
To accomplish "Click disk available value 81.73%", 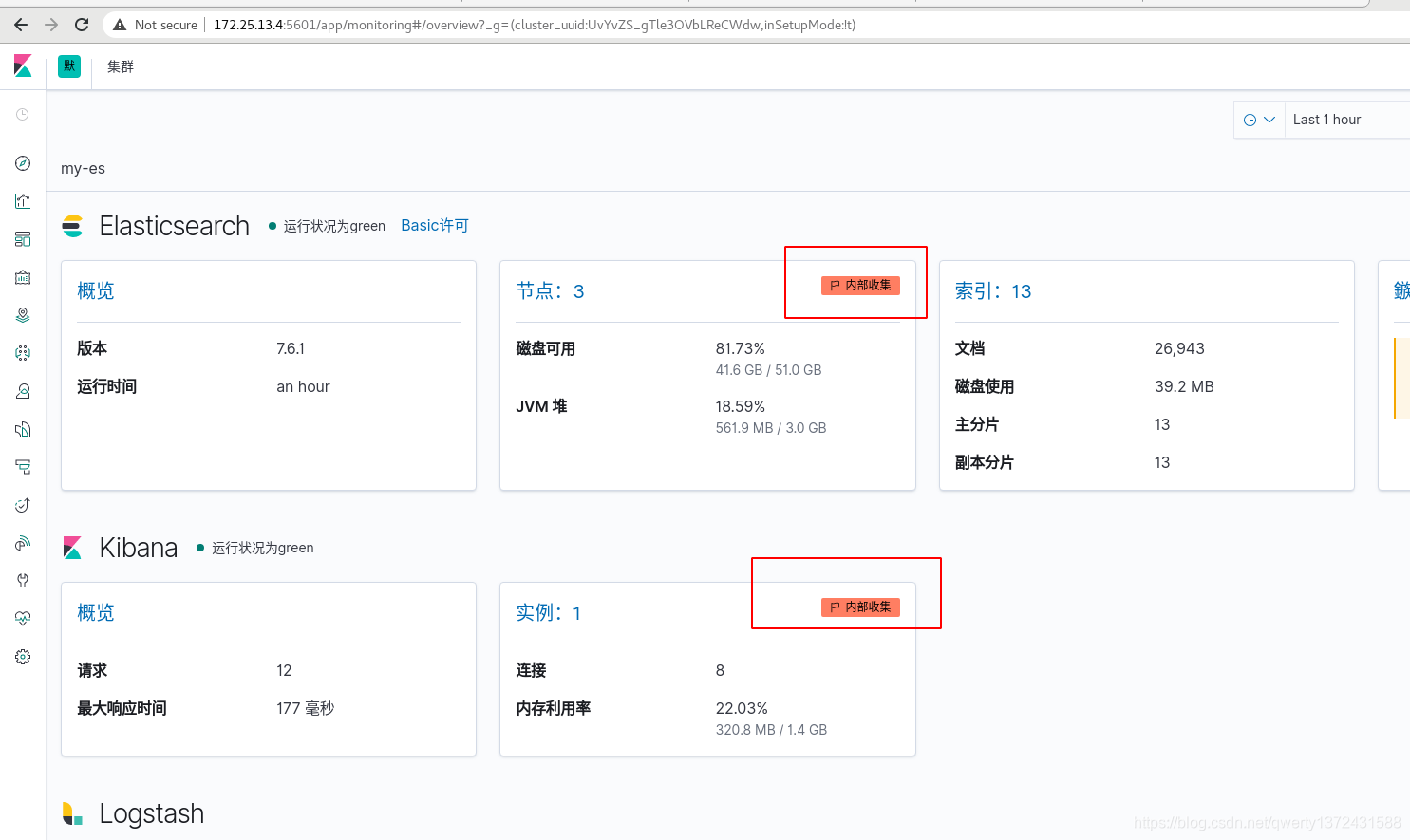I will 741,348.
